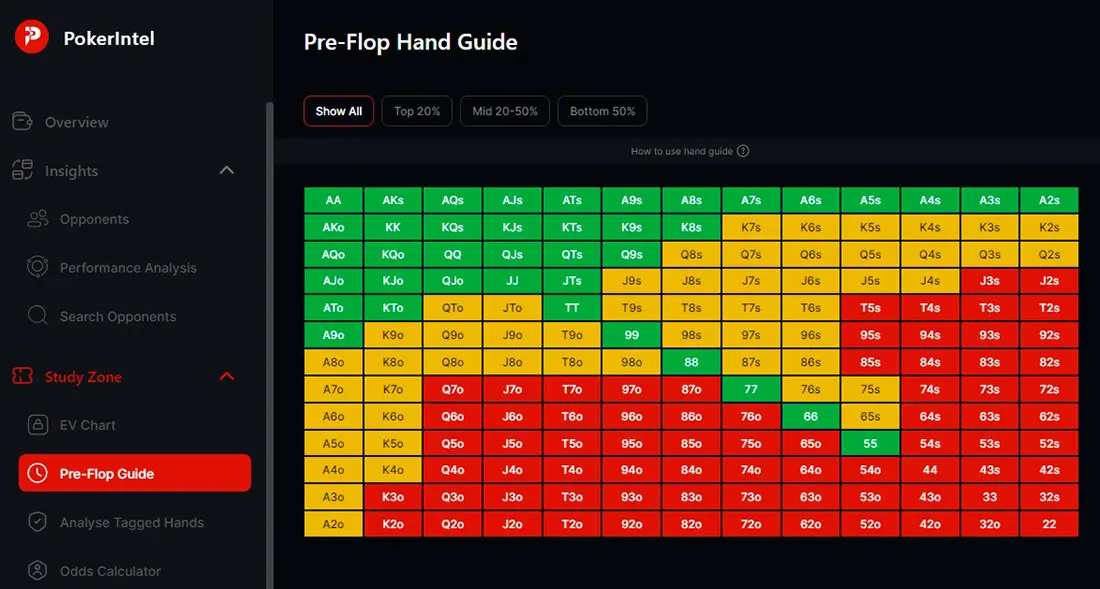Viewport: 1100px width, 589px height.
Task: Click the Show All button
Action: (x=338, y=111)
